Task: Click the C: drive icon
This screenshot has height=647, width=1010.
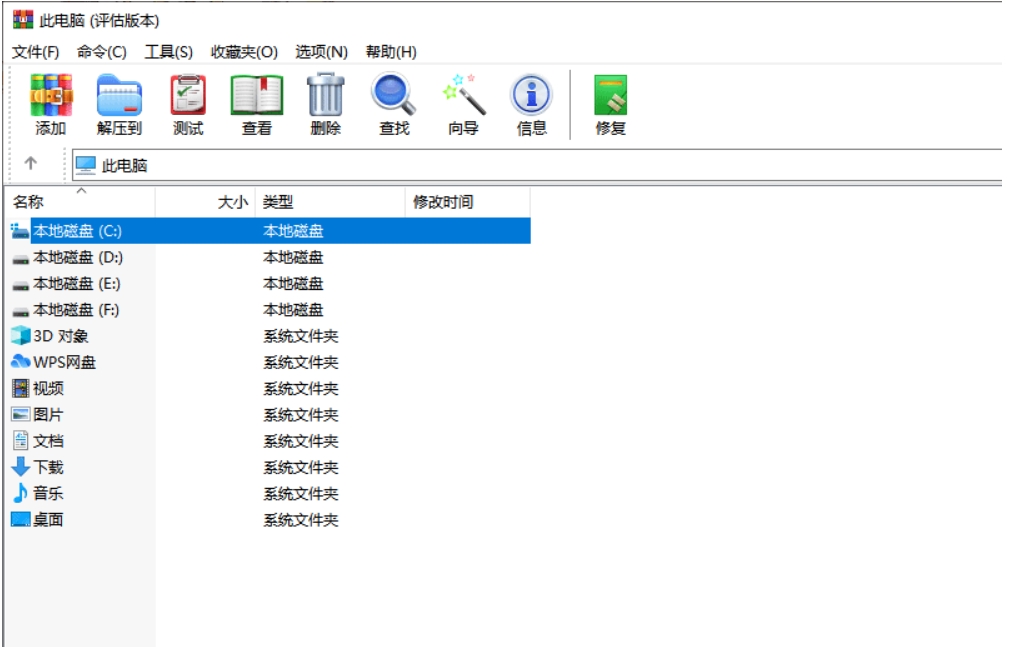Action: [x=20, y=231]
